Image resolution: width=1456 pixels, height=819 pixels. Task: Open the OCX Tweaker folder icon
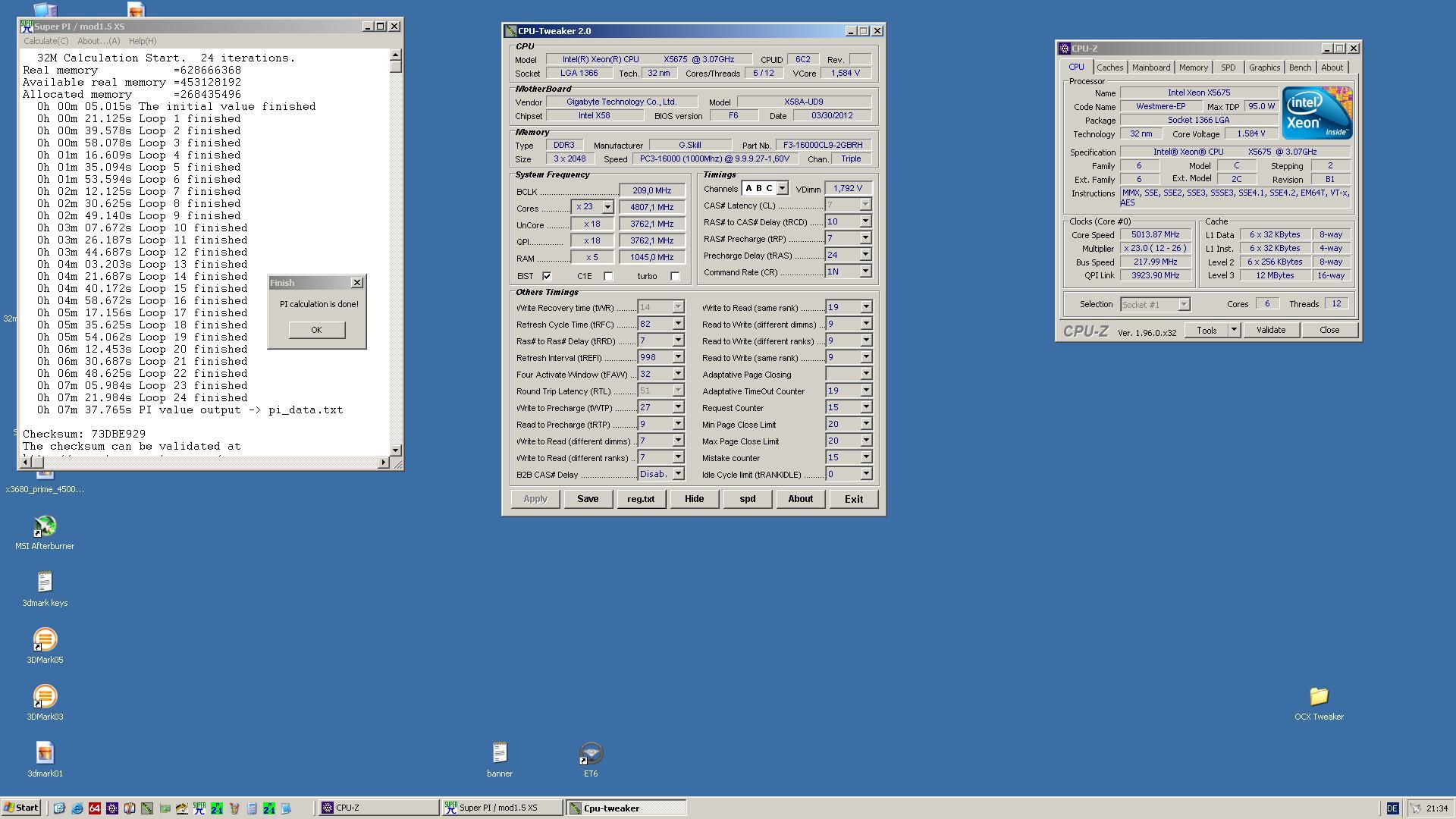pyautogui.click(x=1319, y=704)
